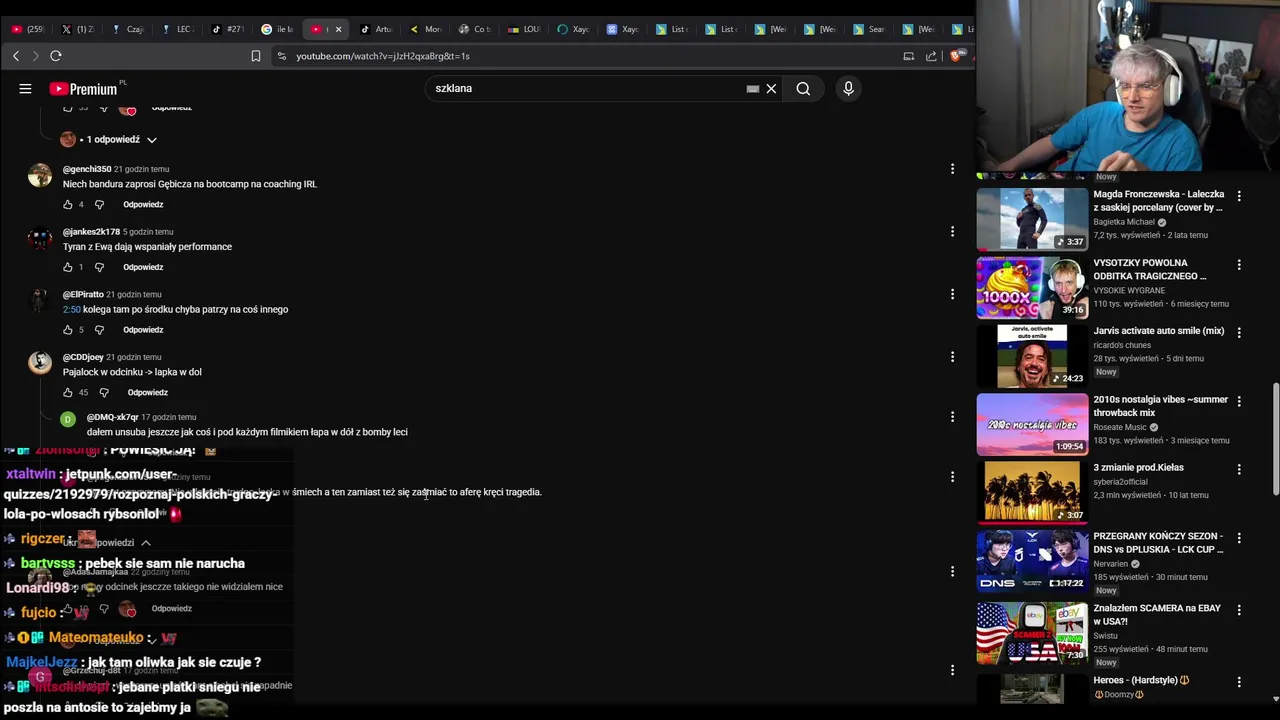
Task: Open options menu for @ElPiratto comment
Action: coord(952,294)
